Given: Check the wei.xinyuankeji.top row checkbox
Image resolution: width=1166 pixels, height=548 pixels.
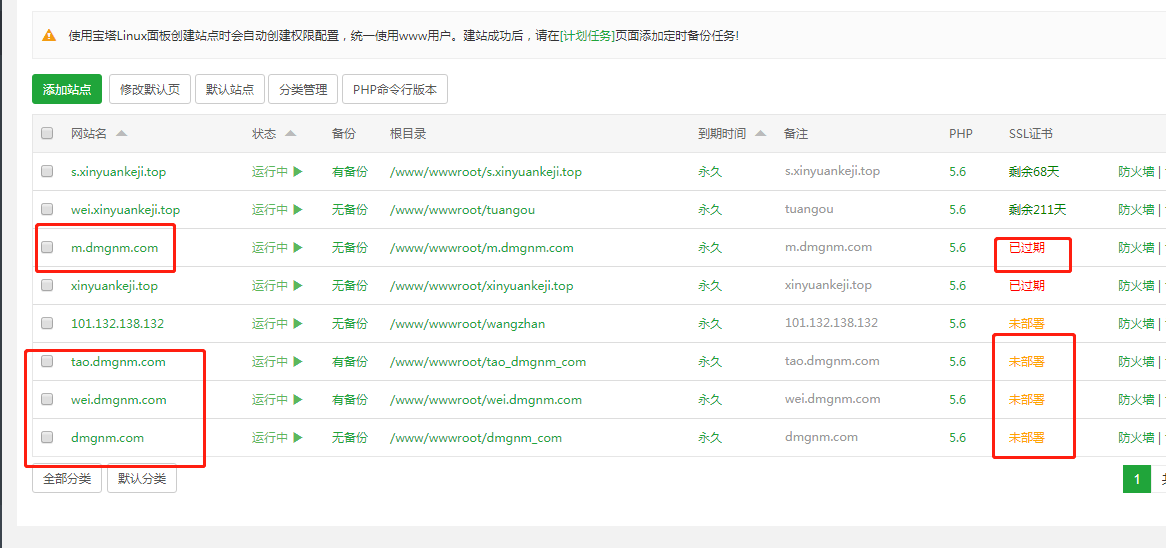Looking at the screenshot, I should click(x=47, y=209).
